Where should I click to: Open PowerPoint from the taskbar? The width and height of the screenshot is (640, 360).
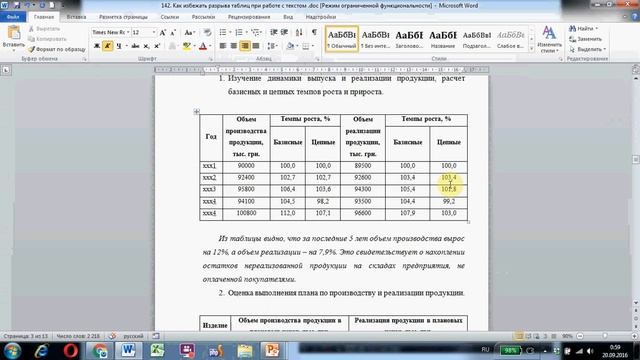point(271,351)
